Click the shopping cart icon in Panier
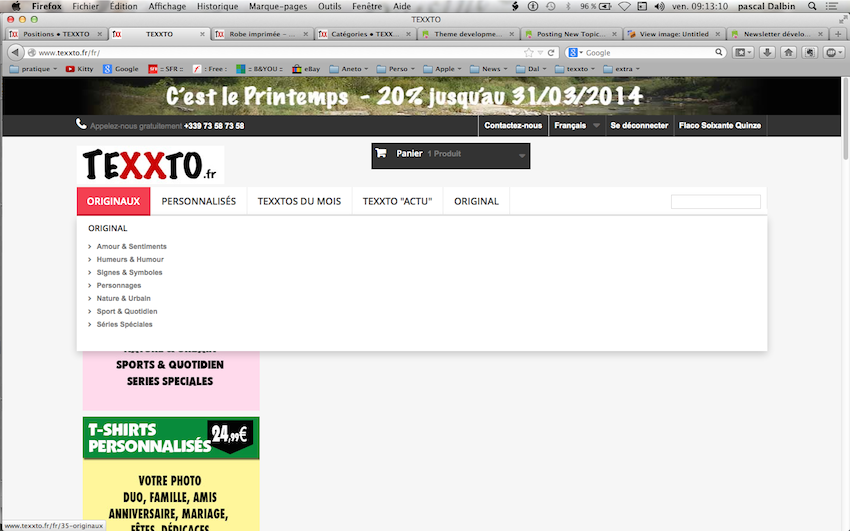Screen dimensions: 850x531 click(x=381, y=153)
